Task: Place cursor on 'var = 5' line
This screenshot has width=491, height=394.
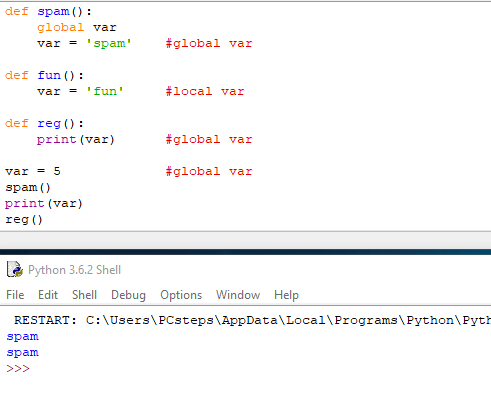Action: [33, 171]
